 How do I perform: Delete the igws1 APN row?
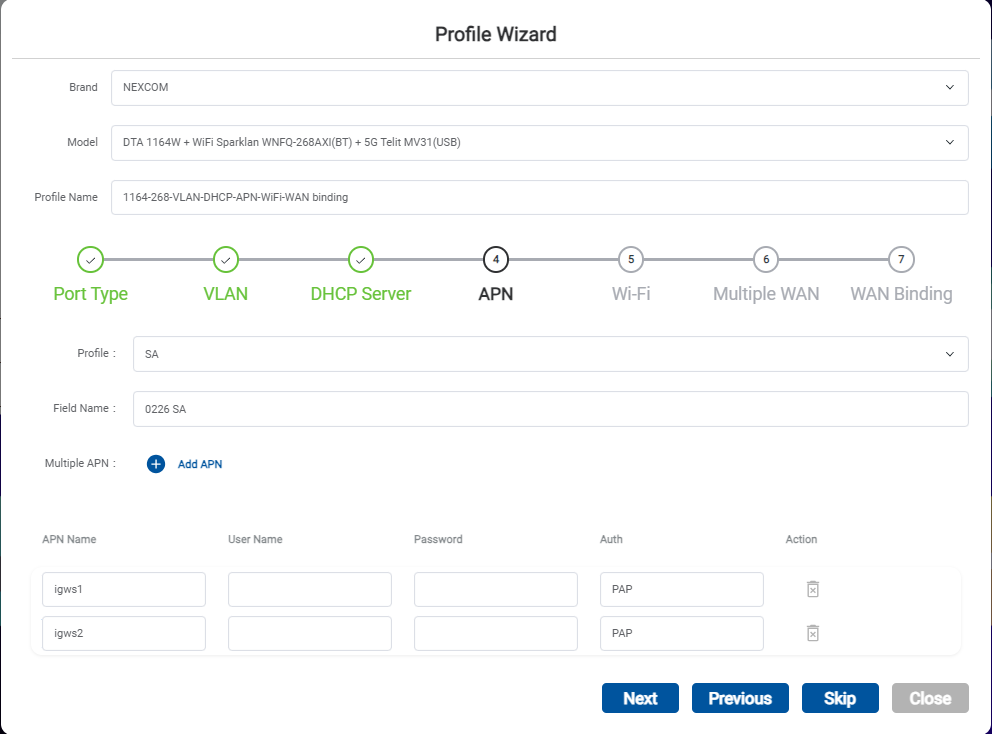coord(813,589)
